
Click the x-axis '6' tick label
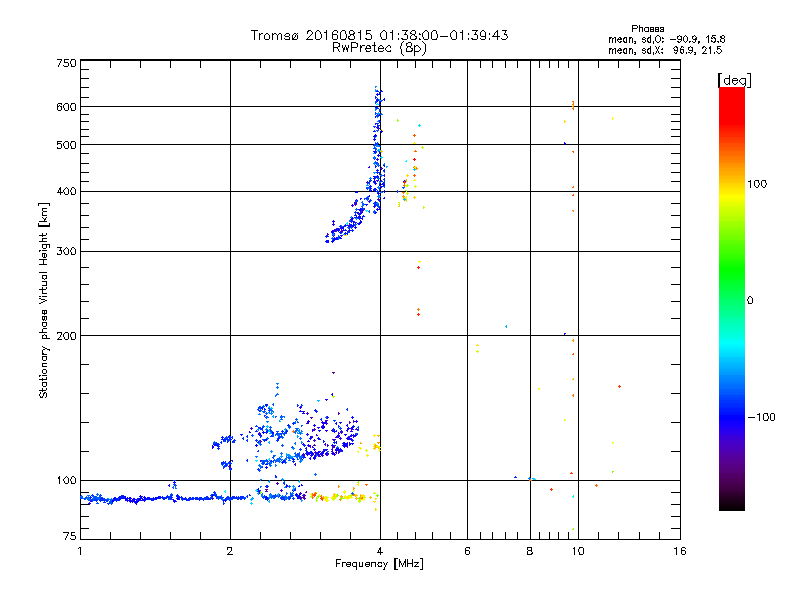click(467, 551)
